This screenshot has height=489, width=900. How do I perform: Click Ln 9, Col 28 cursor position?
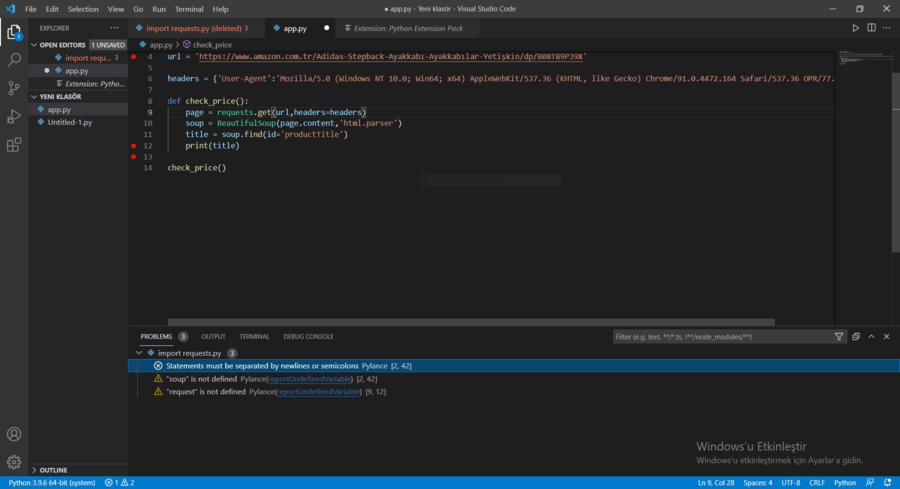tap(716, 483)
